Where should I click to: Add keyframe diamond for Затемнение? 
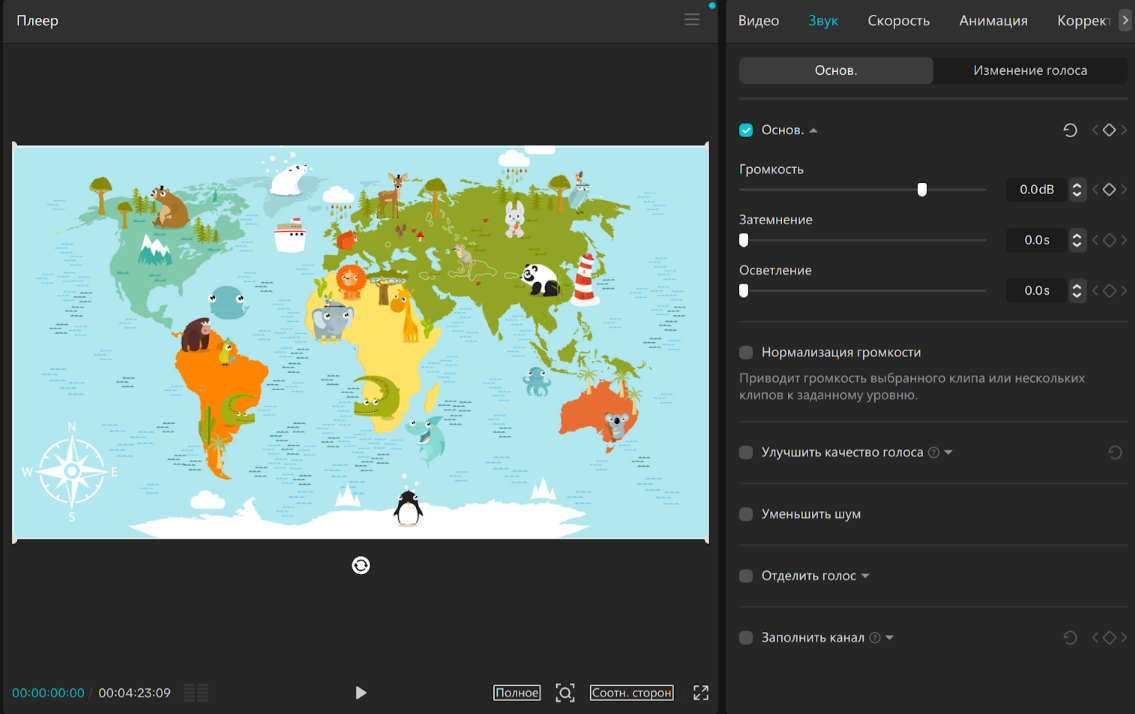1109,240
